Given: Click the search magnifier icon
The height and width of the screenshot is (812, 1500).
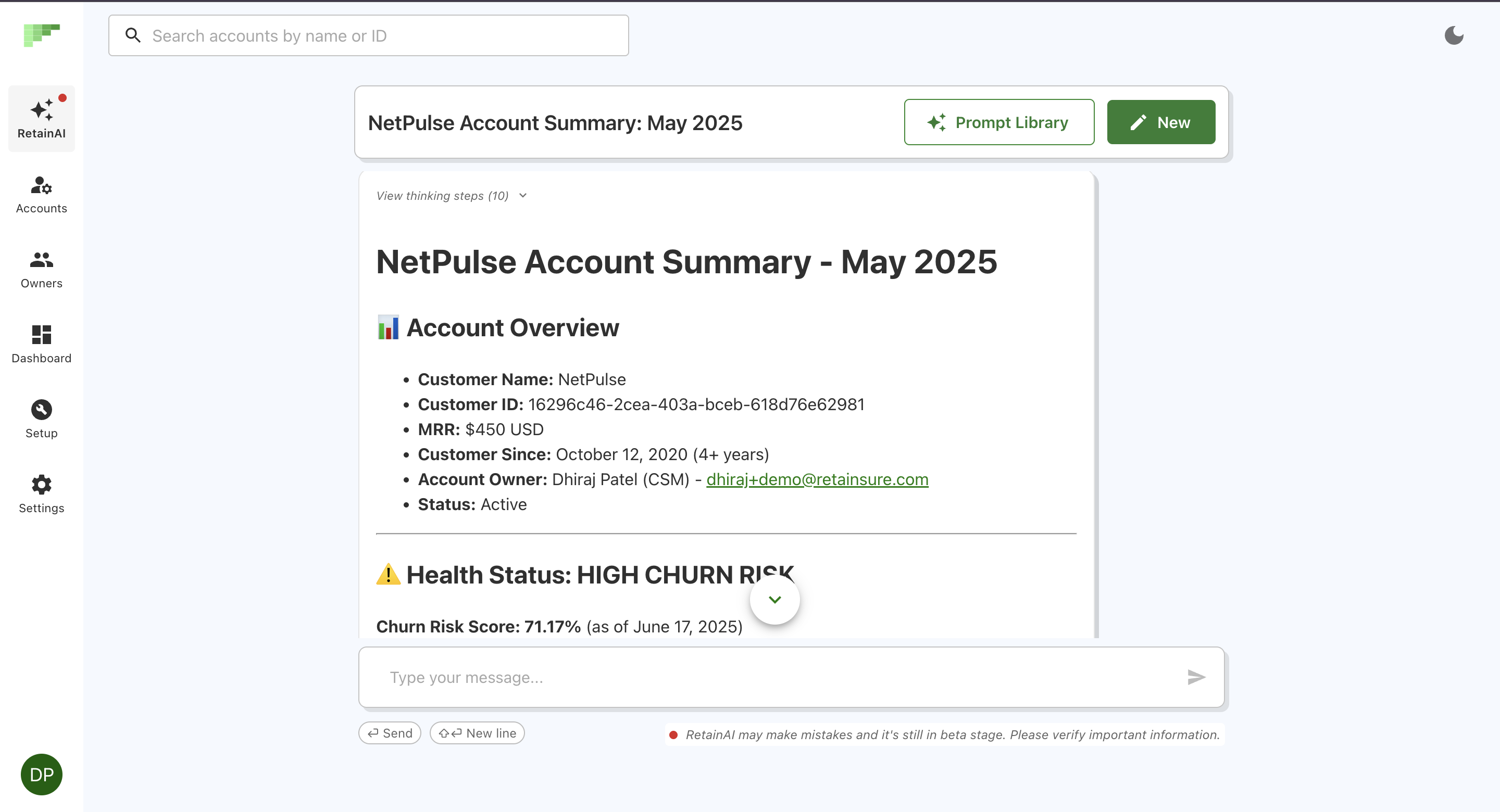Looking at the screenshot, I should coord(133,35).
